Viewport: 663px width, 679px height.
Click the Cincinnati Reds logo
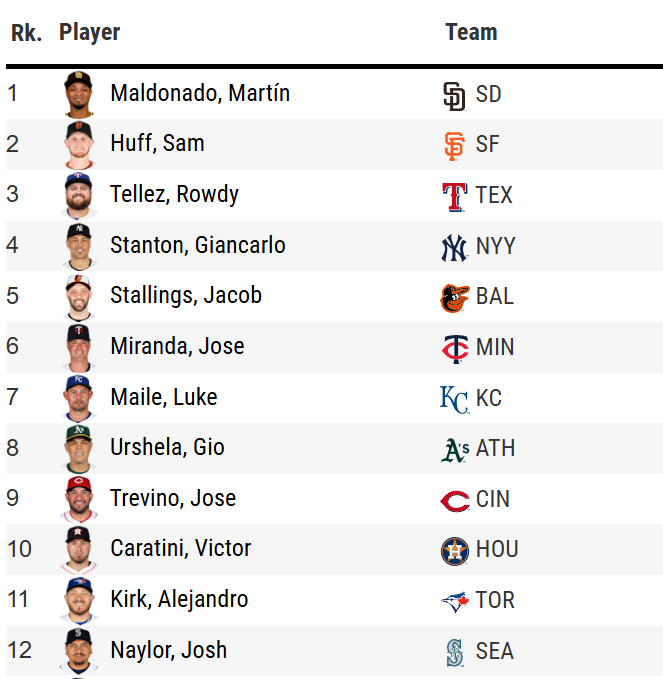tap(454, 499)
